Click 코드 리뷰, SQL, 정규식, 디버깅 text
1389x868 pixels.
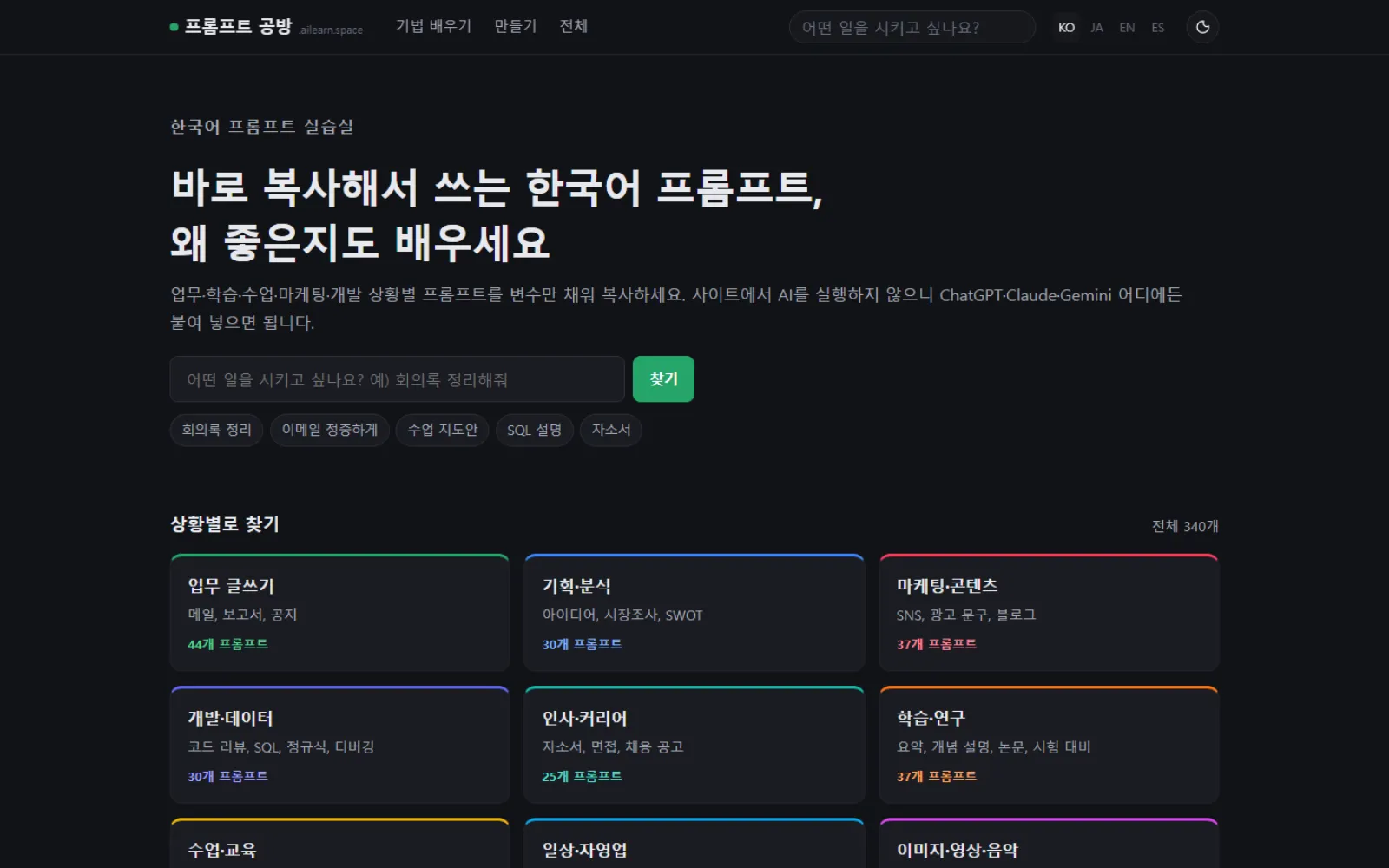coord(281,746)
